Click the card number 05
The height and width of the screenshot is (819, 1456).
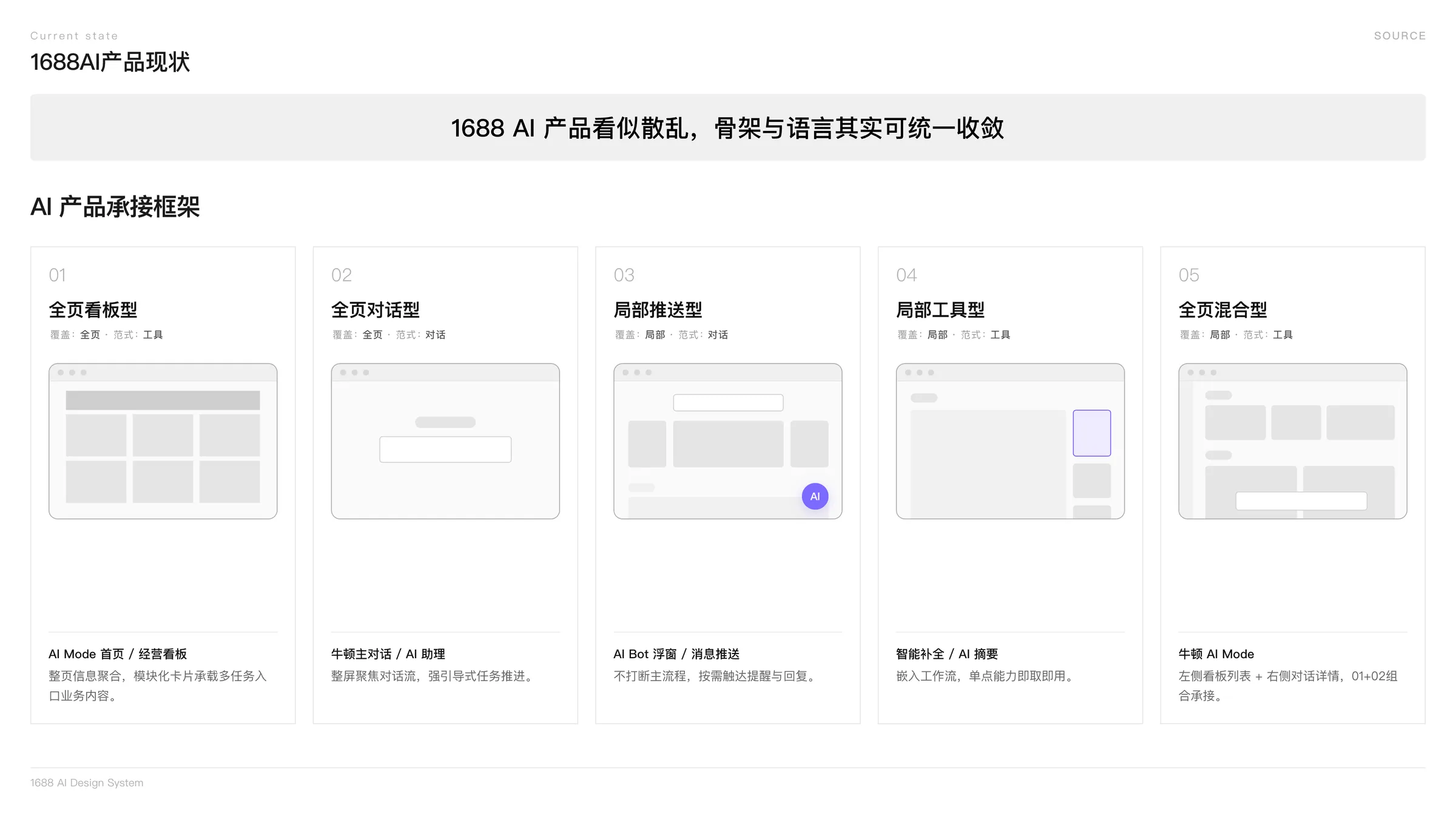[1189, 275]
